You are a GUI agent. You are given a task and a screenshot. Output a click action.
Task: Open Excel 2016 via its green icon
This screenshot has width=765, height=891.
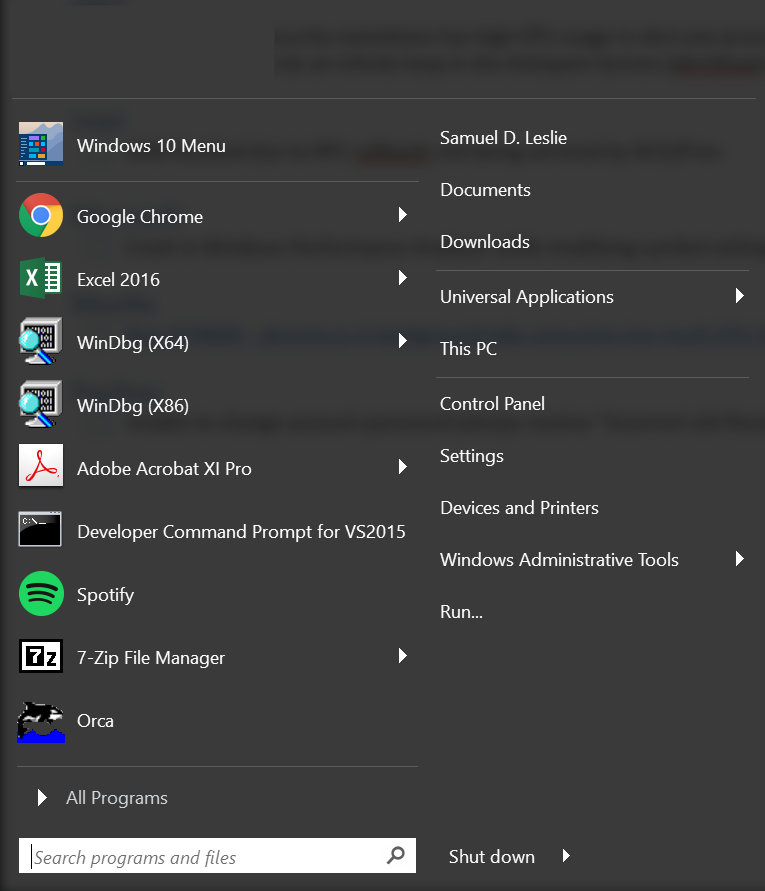click(41, 279)
